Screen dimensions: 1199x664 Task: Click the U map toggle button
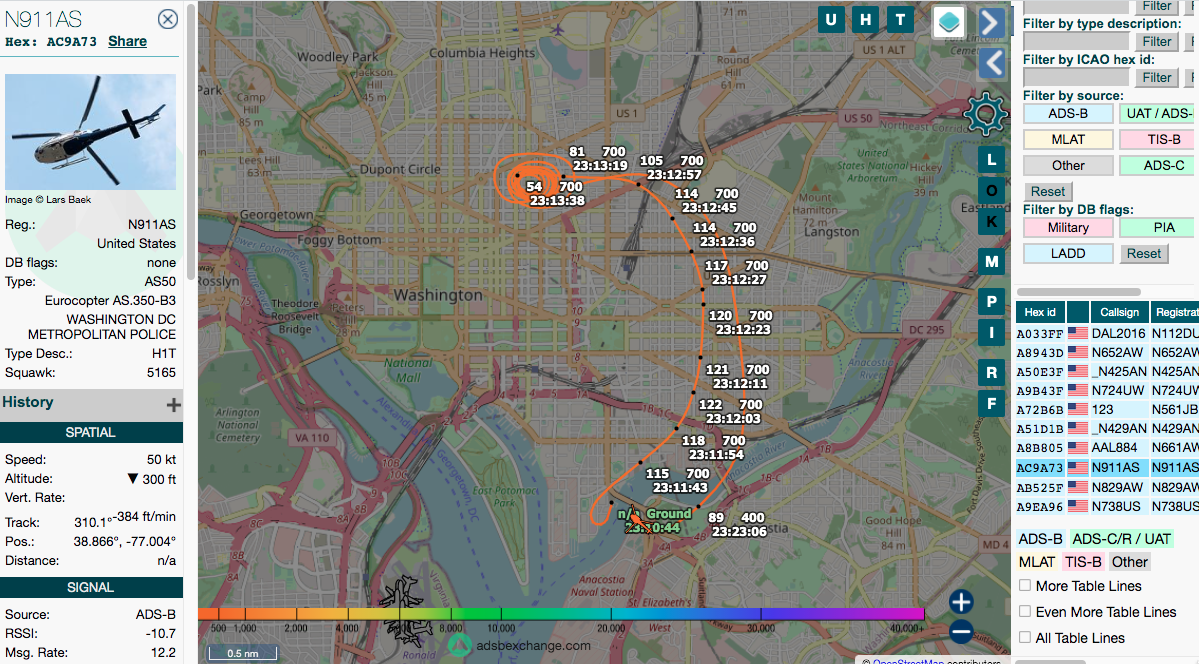coord(831,20)
